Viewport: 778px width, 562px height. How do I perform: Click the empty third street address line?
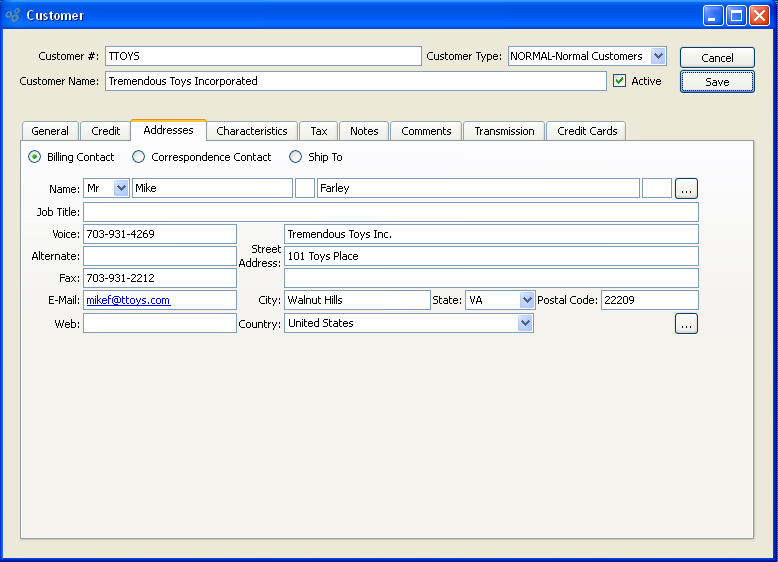pos(491,278)
